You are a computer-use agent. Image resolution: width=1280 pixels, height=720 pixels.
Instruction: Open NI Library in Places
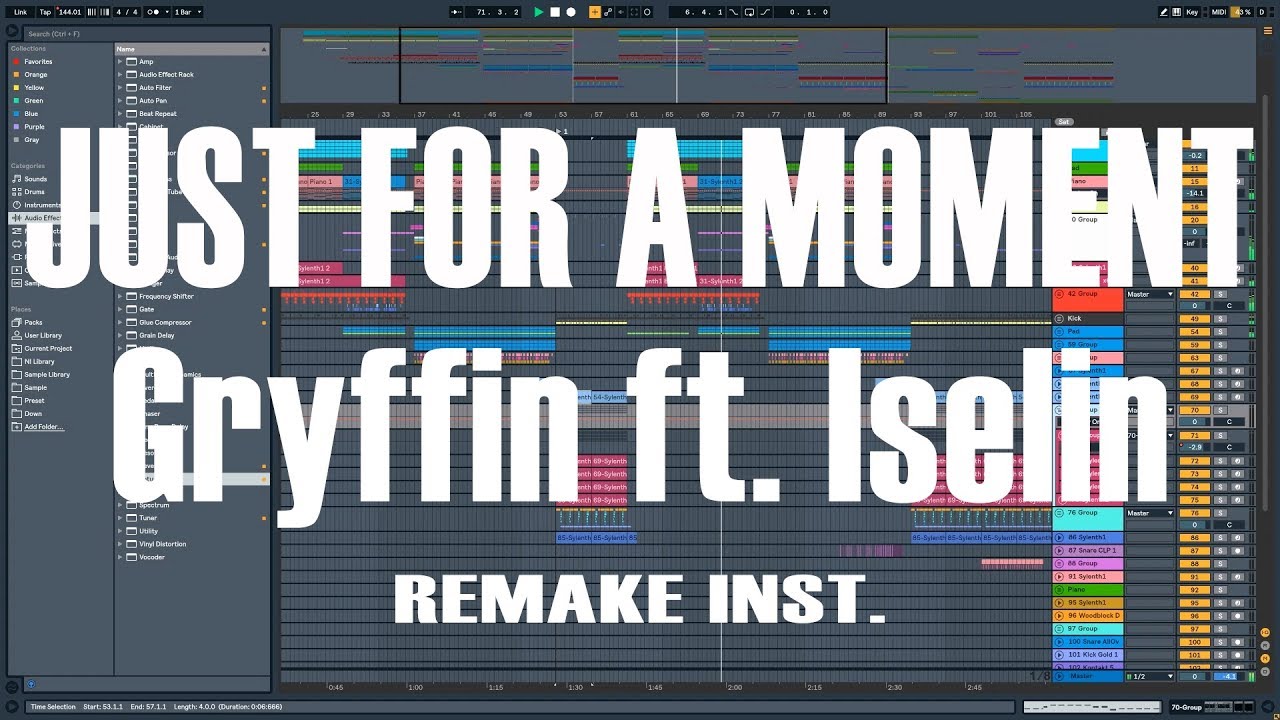tap(39, 361)
